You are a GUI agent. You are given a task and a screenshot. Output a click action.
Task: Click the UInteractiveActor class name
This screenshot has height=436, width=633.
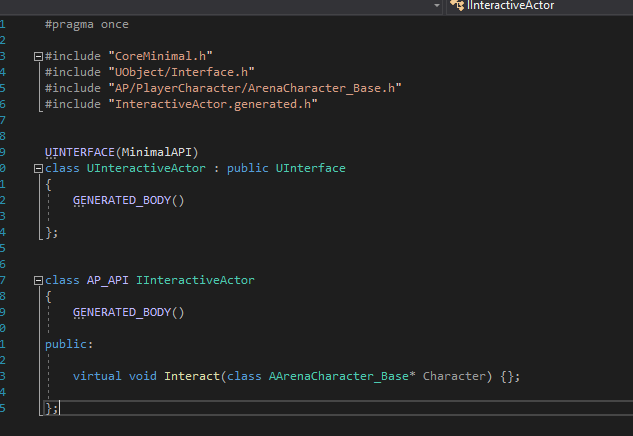[x=146, y=168]
